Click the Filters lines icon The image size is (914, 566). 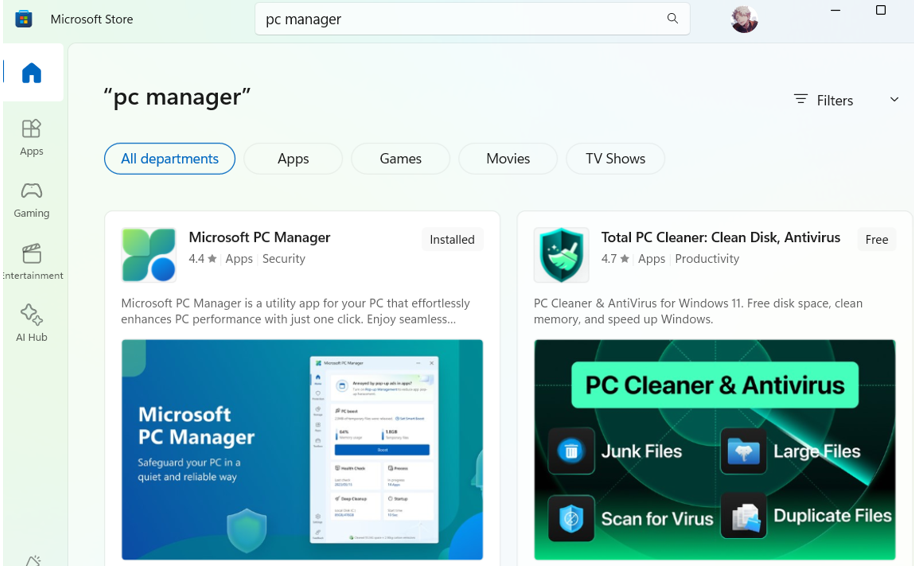coord(801,100)
